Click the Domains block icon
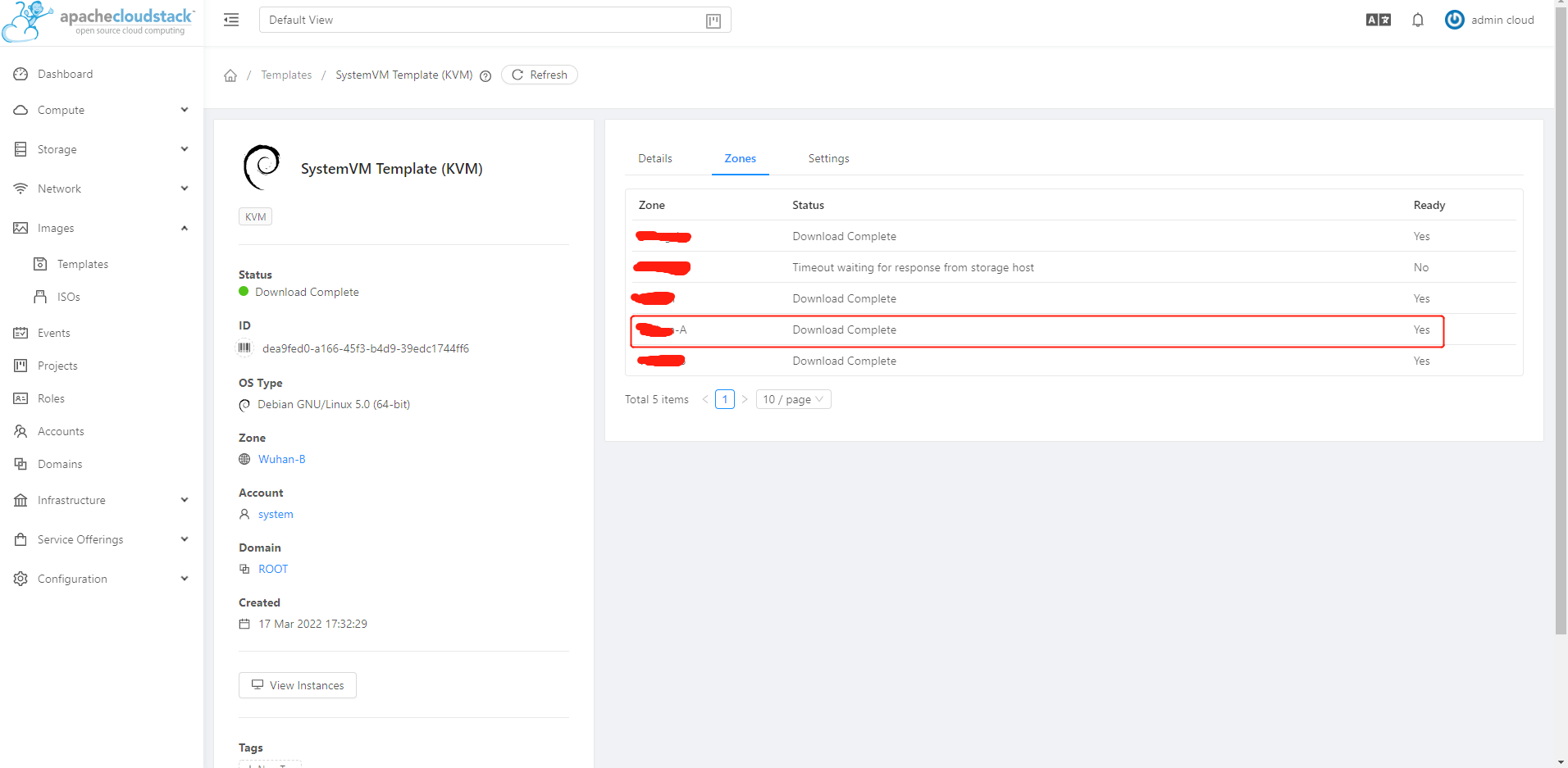Image resolution: width=1568 pixels, height=768 pixels. [x=21, y=464]
